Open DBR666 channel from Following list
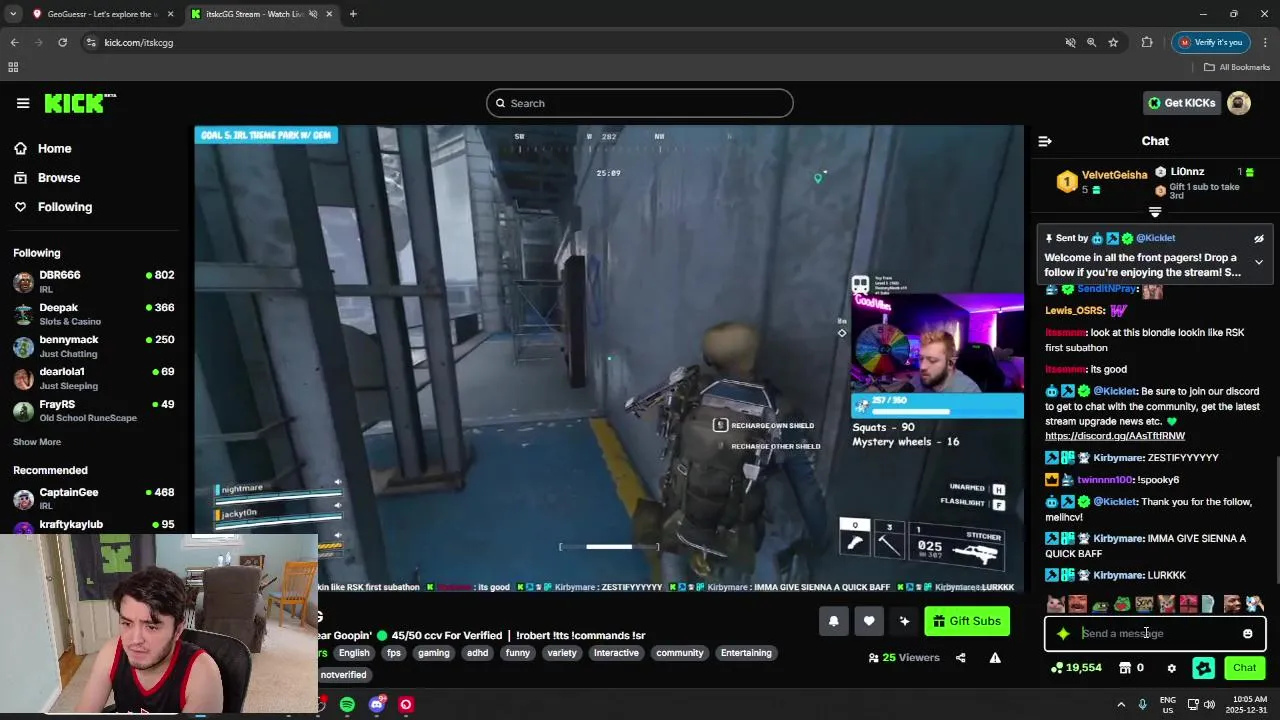The image size is (1280, 720). point(94,281)
